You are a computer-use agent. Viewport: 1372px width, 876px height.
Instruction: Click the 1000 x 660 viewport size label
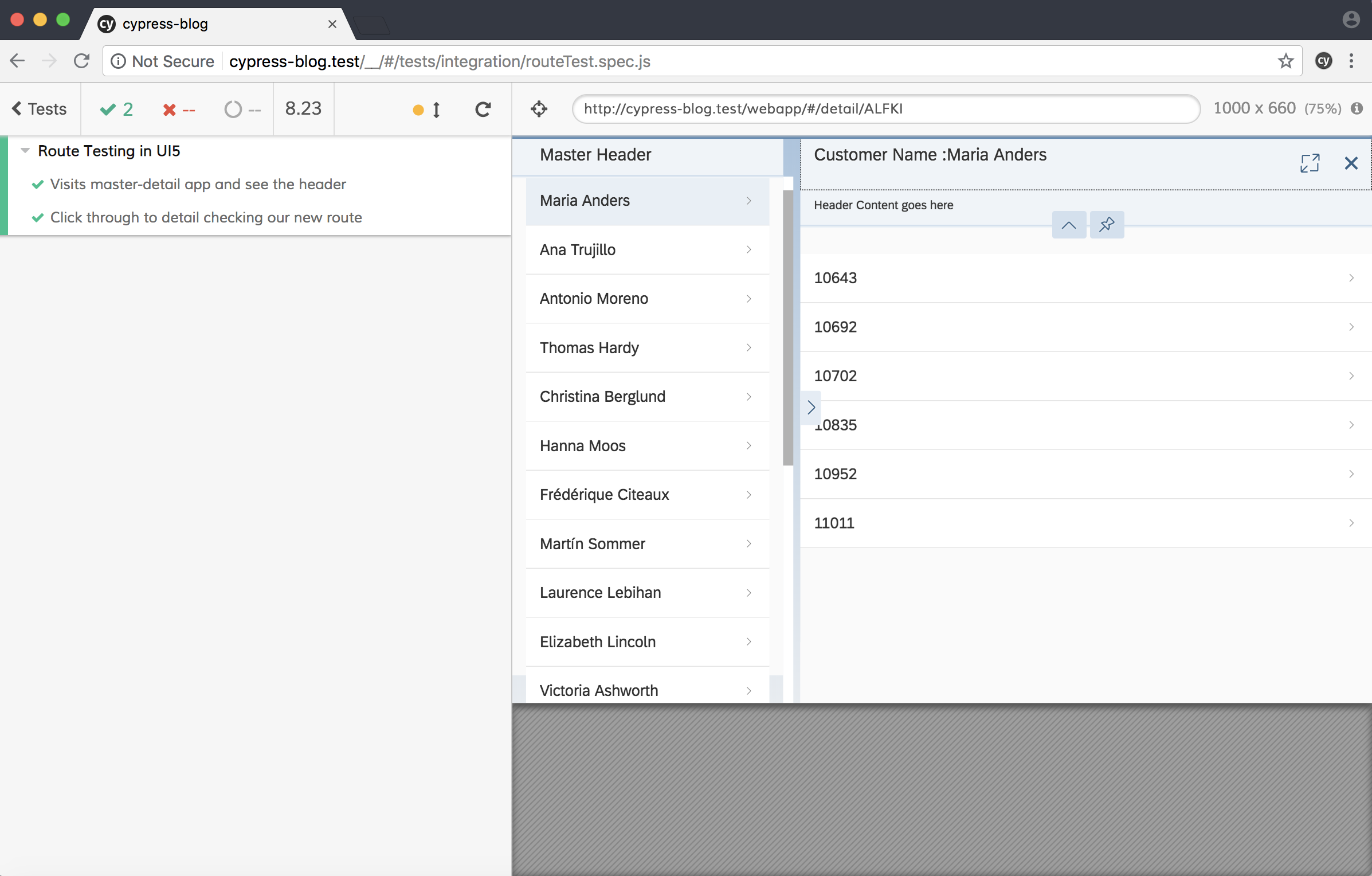pyautogui.click(x=1255, y=108)
